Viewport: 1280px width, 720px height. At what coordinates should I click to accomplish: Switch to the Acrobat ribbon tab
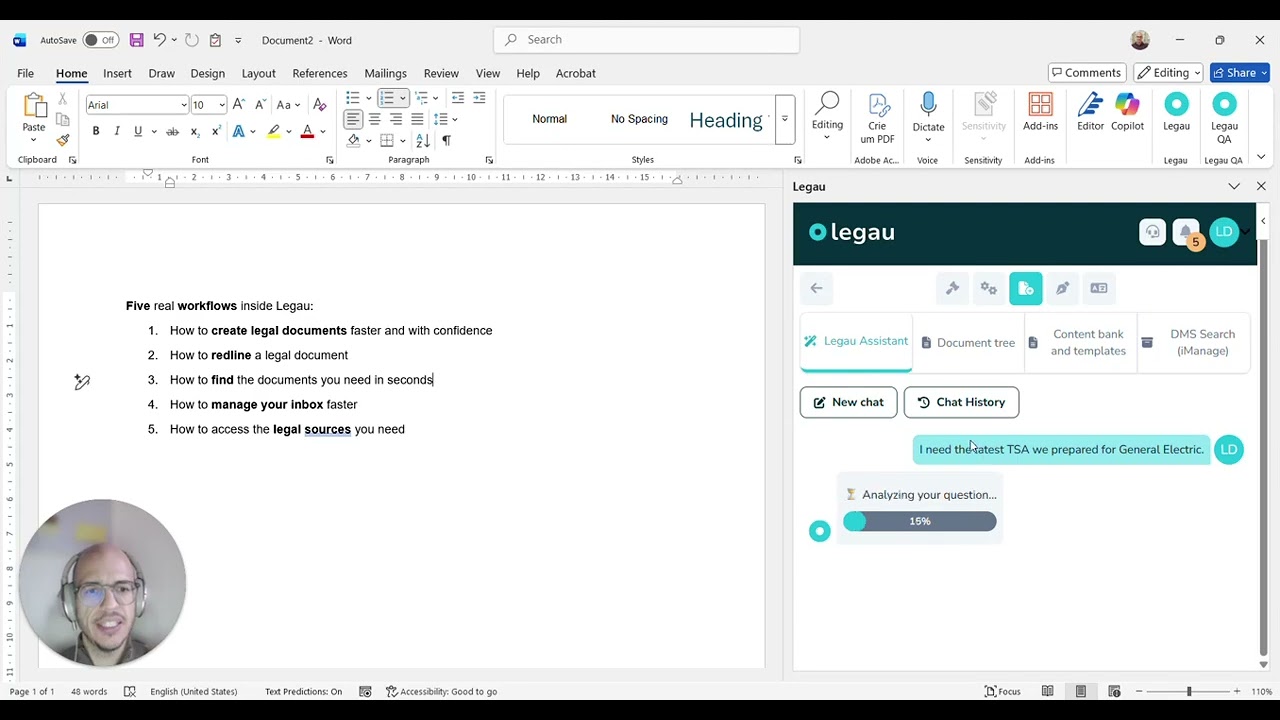576,73
